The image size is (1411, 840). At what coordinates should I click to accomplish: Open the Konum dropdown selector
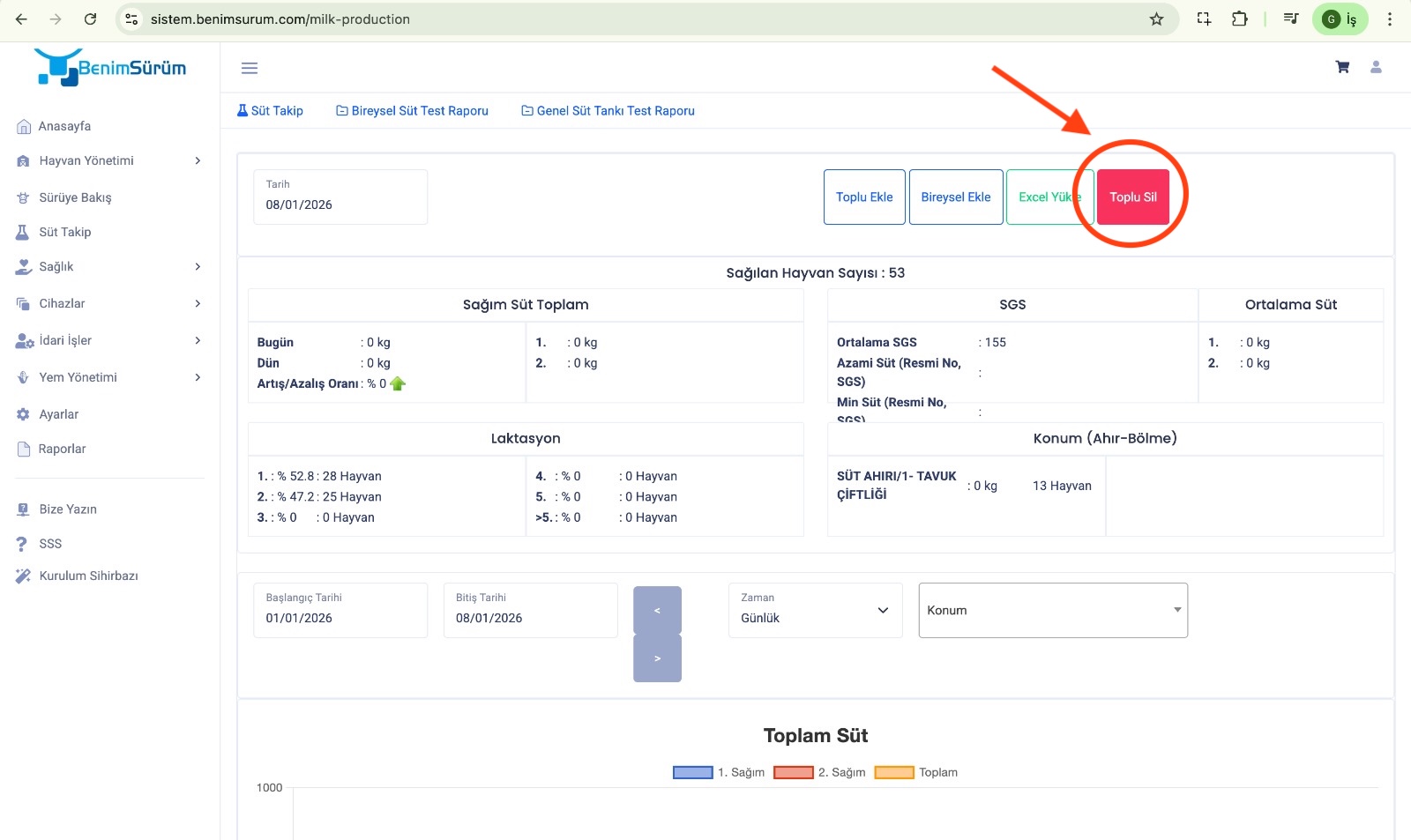[1053, 610]
